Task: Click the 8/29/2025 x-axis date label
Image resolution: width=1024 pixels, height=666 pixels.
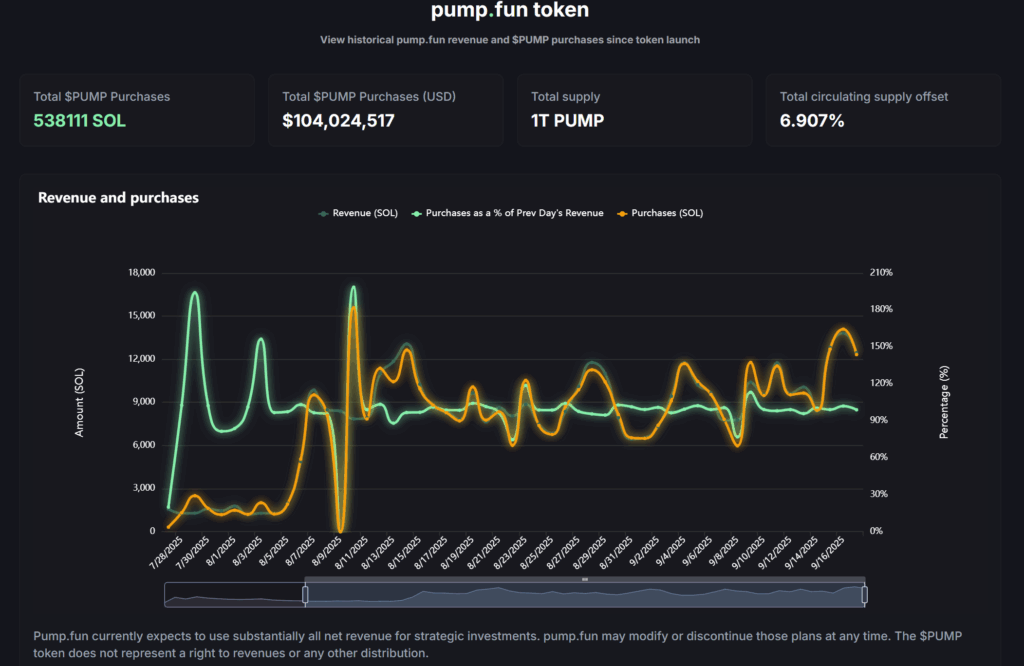Action: tap(590, 552)
